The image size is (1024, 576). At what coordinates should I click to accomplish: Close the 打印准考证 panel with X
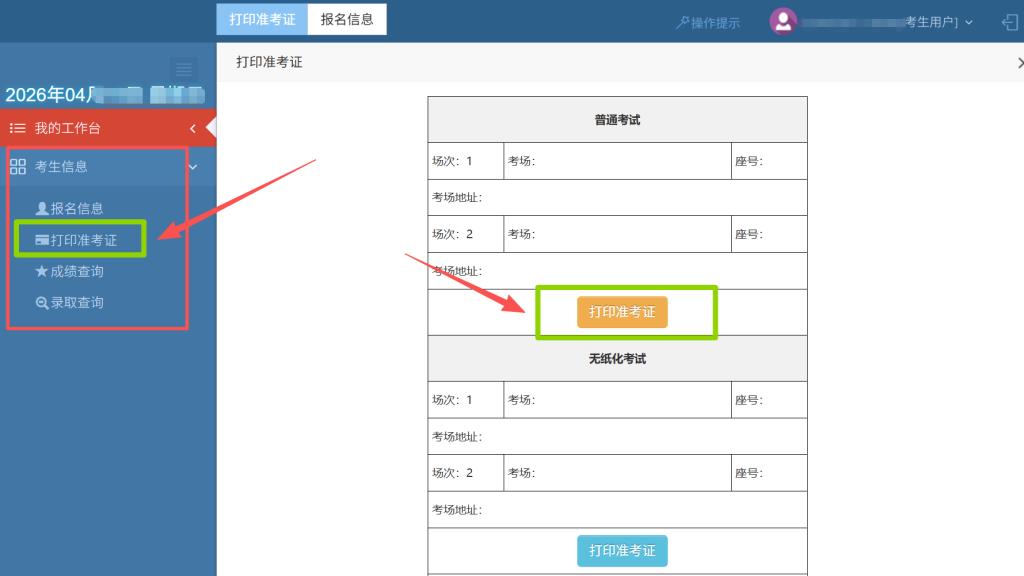(x=1019, y=62)
